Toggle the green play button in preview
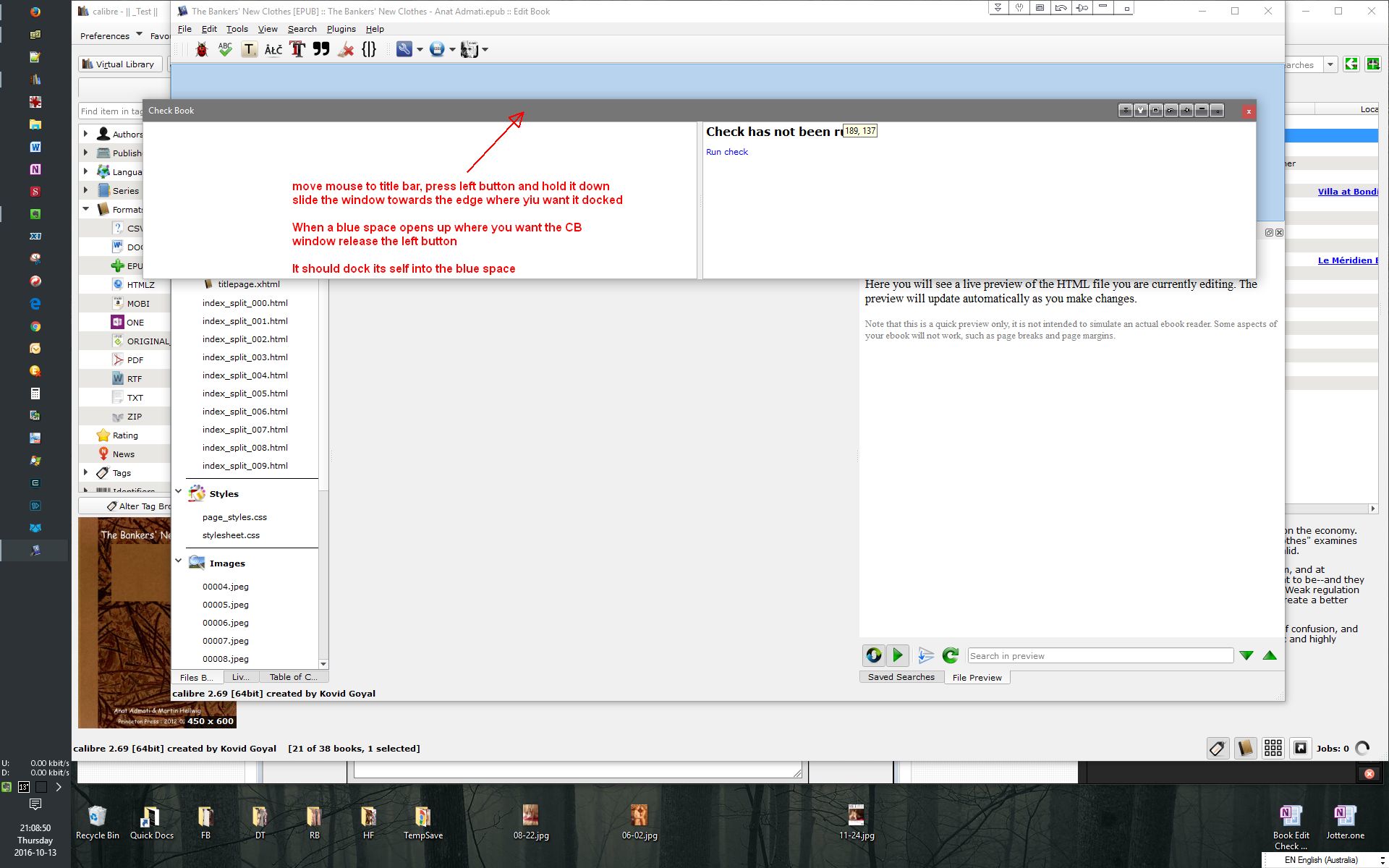This screenshot has height=868, width=1389. point(898,655)
